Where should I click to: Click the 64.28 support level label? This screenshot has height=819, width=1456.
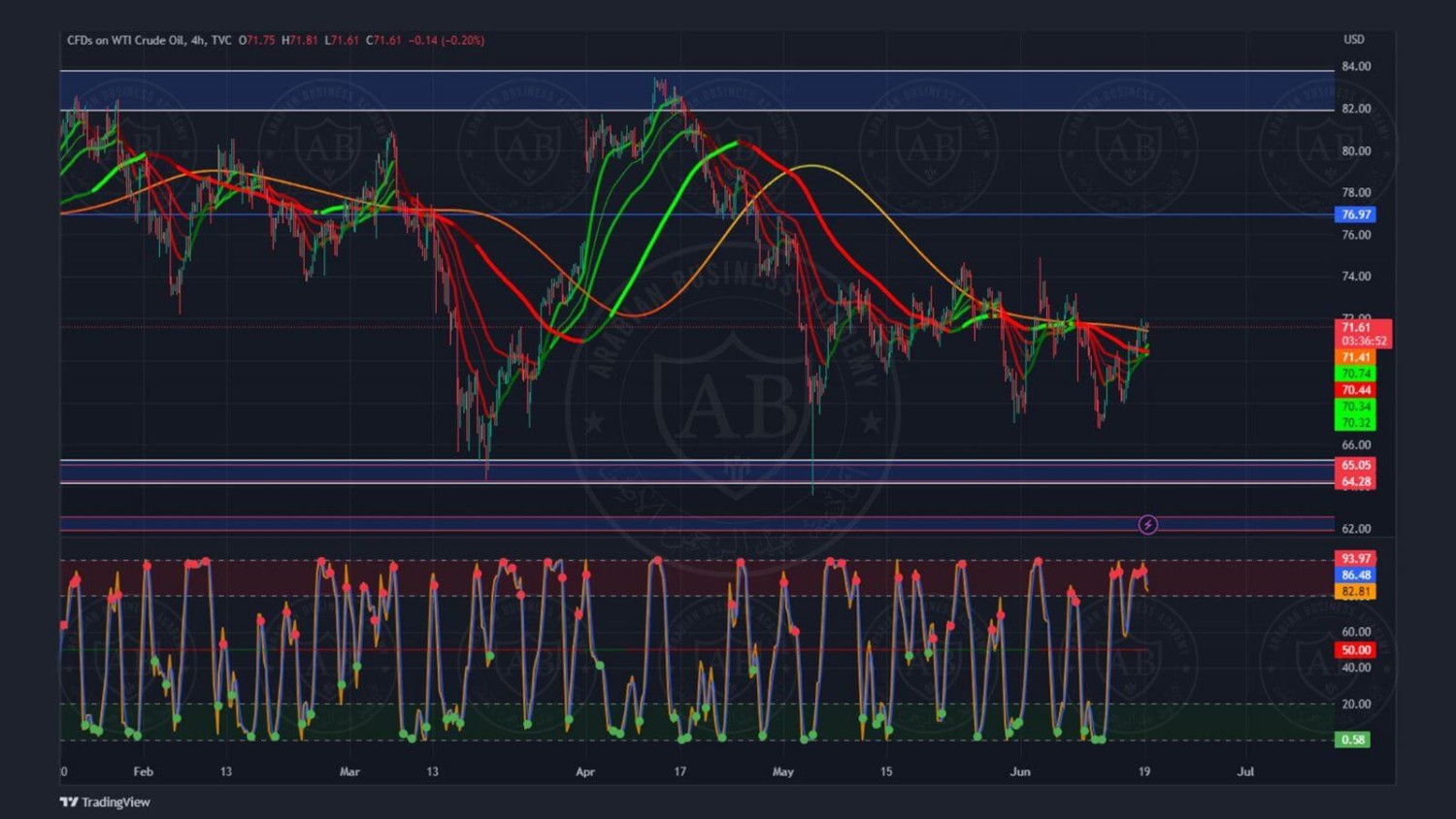pyautogui.click(x=1355, y=481)
